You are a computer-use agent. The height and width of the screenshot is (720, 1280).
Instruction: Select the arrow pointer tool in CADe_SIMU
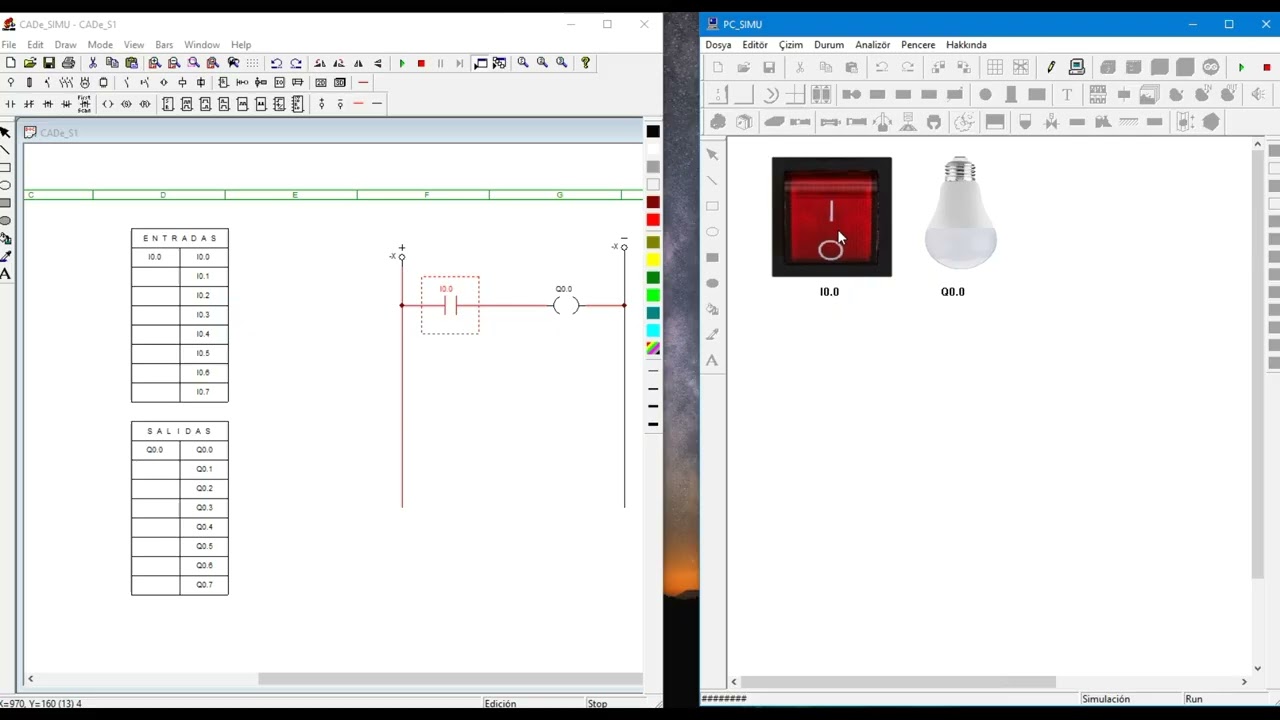[x=5, y=132]
